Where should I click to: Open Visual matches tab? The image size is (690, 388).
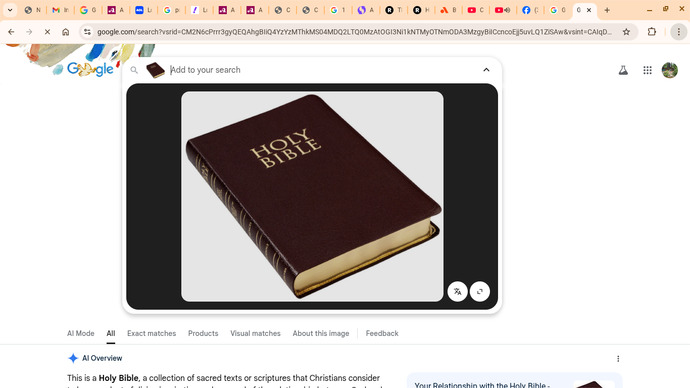[255, 333]
